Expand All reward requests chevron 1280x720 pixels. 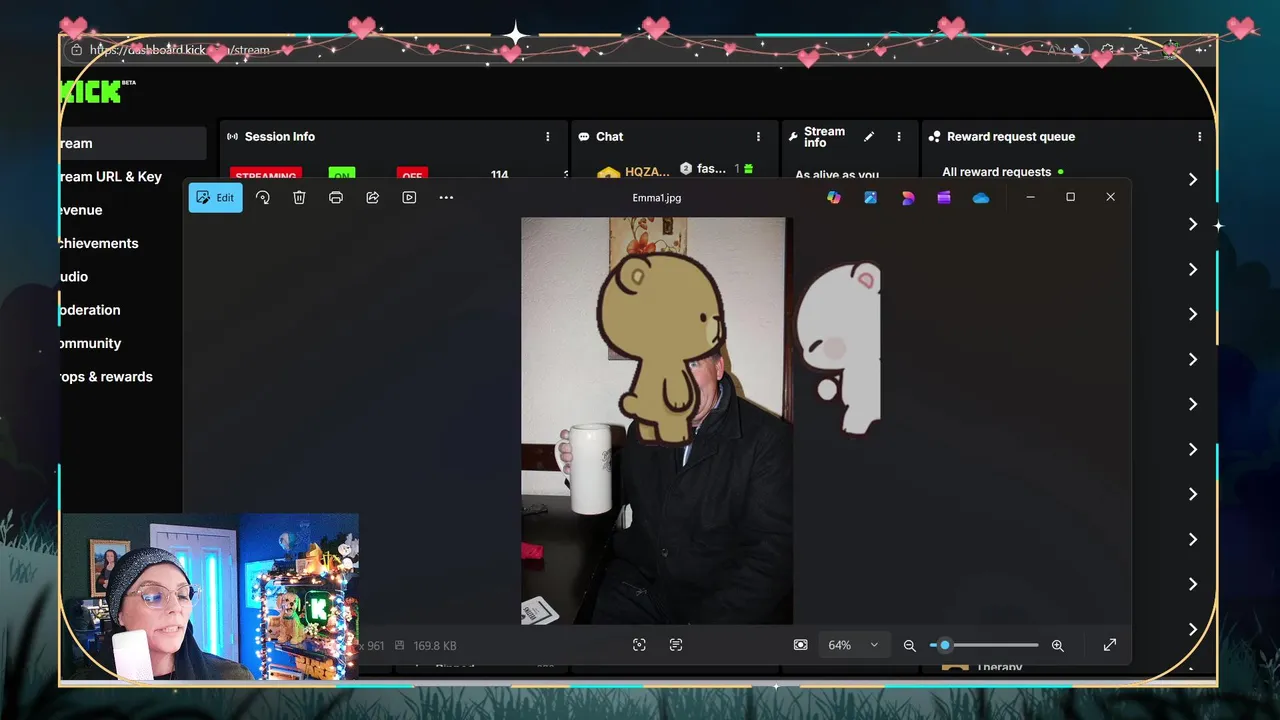pos(1192,179)
